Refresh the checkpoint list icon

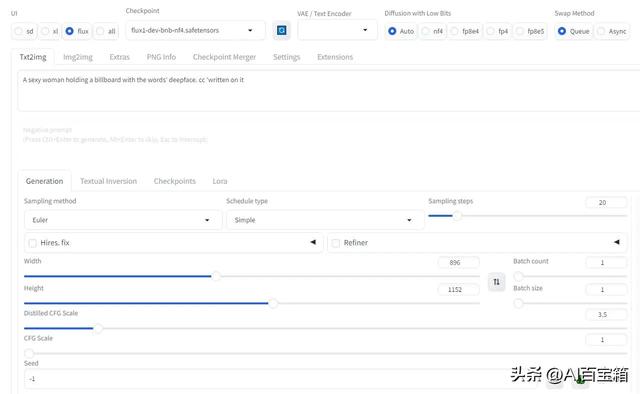pyautogui.click(x=282, y=30)
